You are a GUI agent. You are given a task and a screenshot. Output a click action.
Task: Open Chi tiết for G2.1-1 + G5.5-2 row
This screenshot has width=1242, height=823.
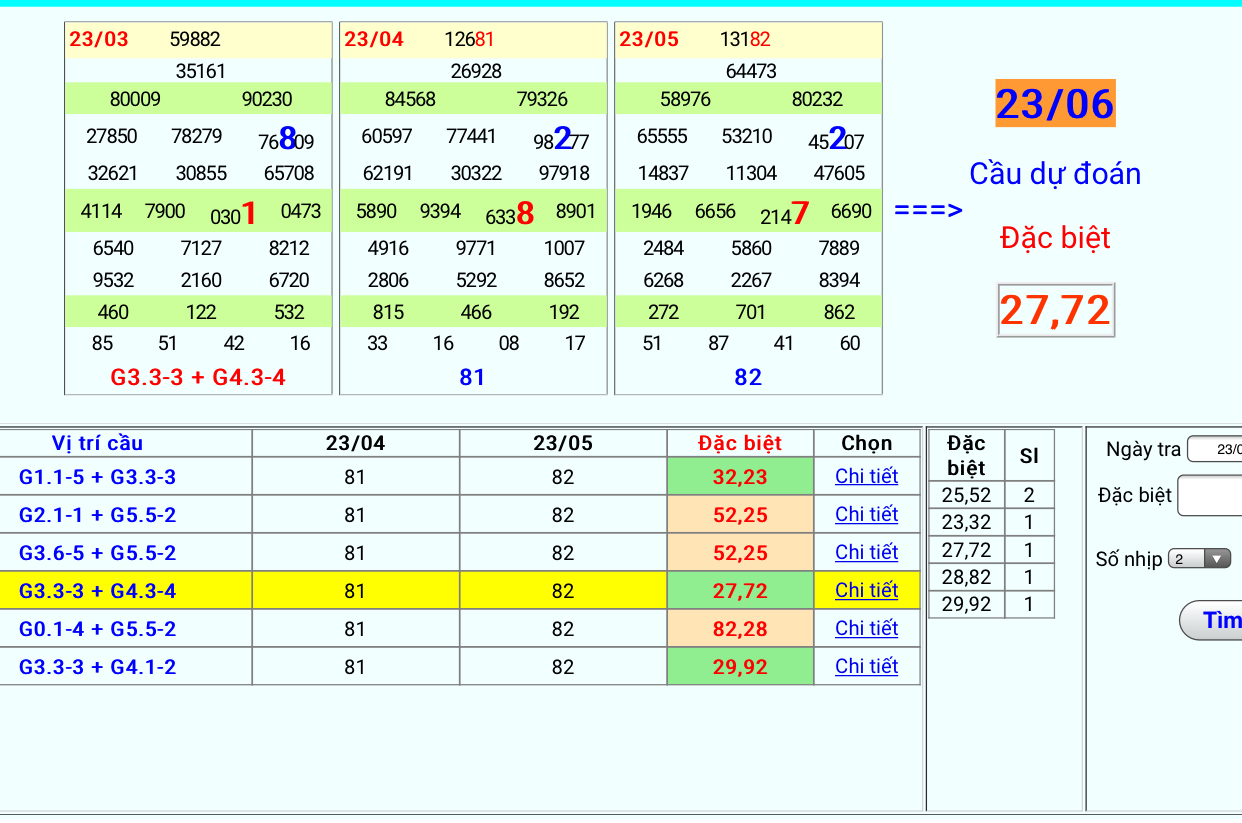(866, 515)
